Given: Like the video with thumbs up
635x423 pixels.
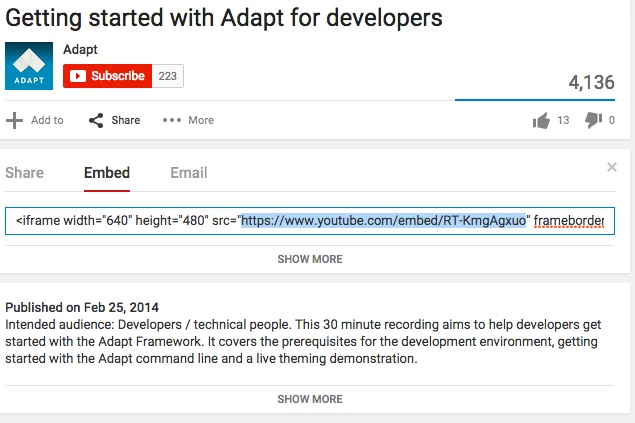Looking at the screenshot, I should (541, 120).
